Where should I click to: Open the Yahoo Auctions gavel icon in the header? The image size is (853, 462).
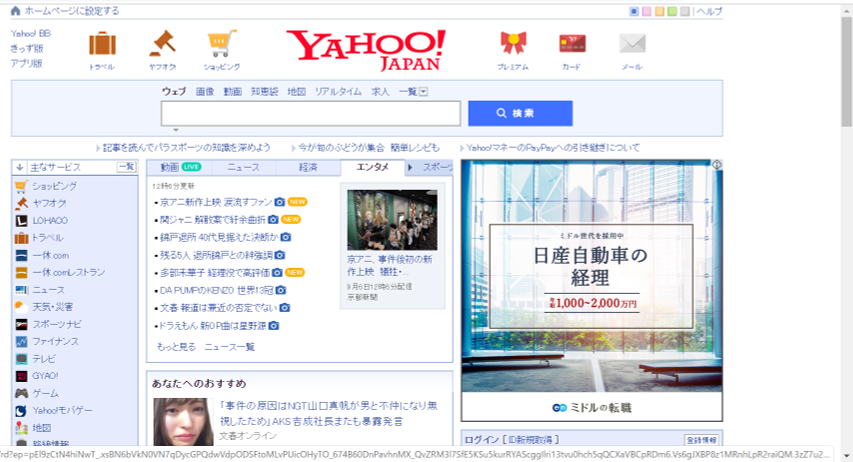click(x=163, y=44)
